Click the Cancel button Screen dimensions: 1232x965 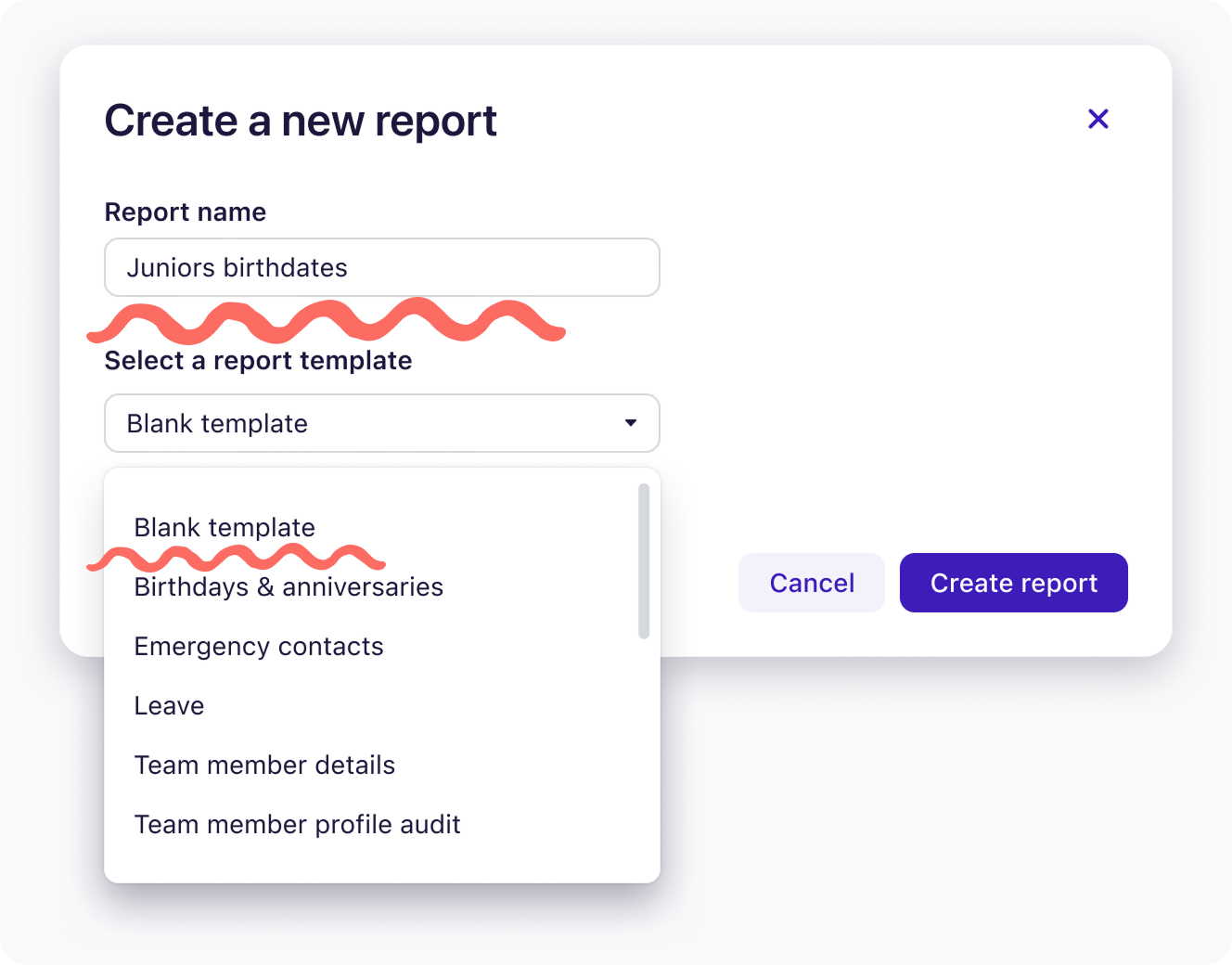click(x=812, y=583)
